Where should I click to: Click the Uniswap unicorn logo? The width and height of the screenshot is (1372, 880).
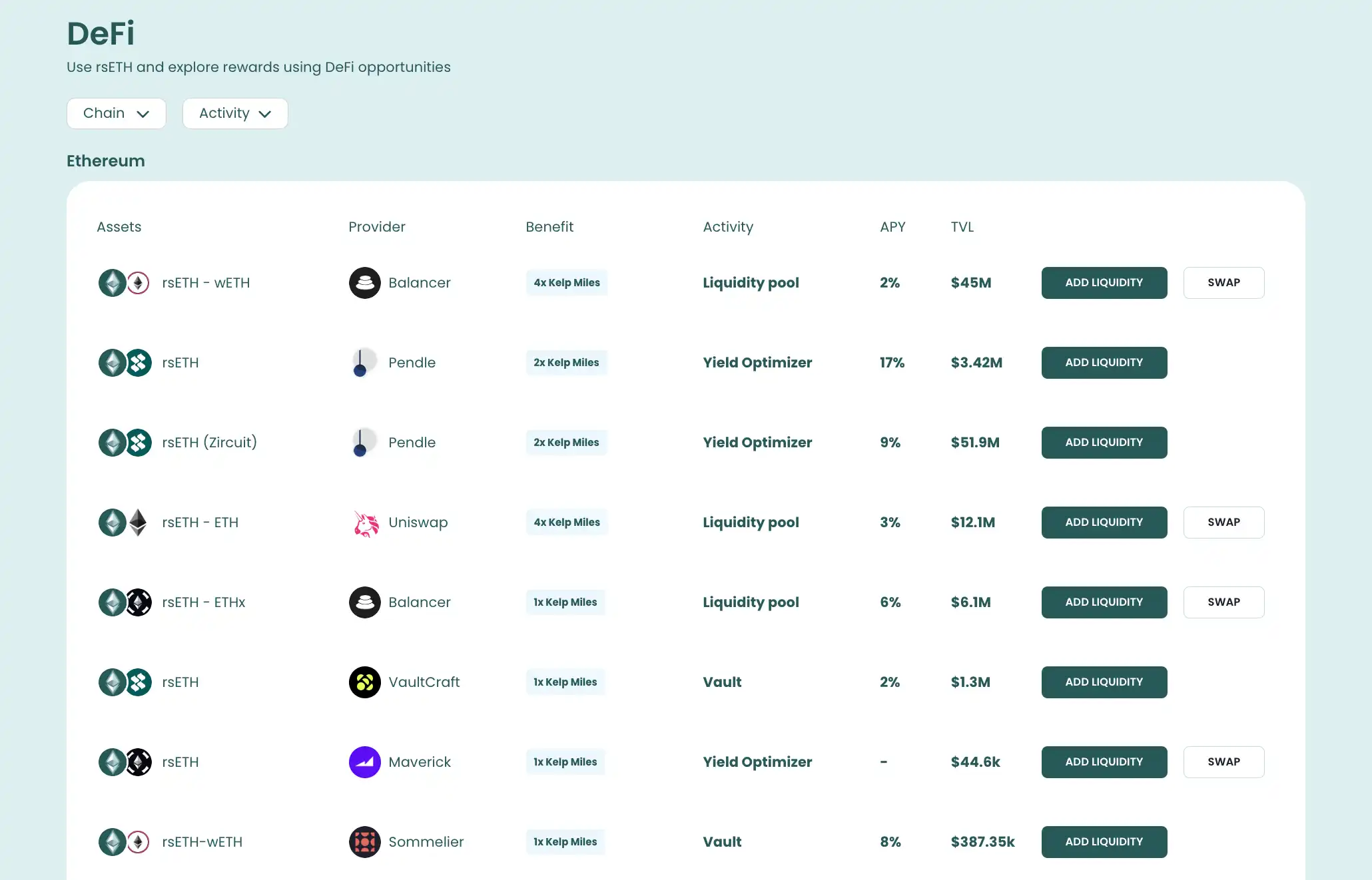365,523
